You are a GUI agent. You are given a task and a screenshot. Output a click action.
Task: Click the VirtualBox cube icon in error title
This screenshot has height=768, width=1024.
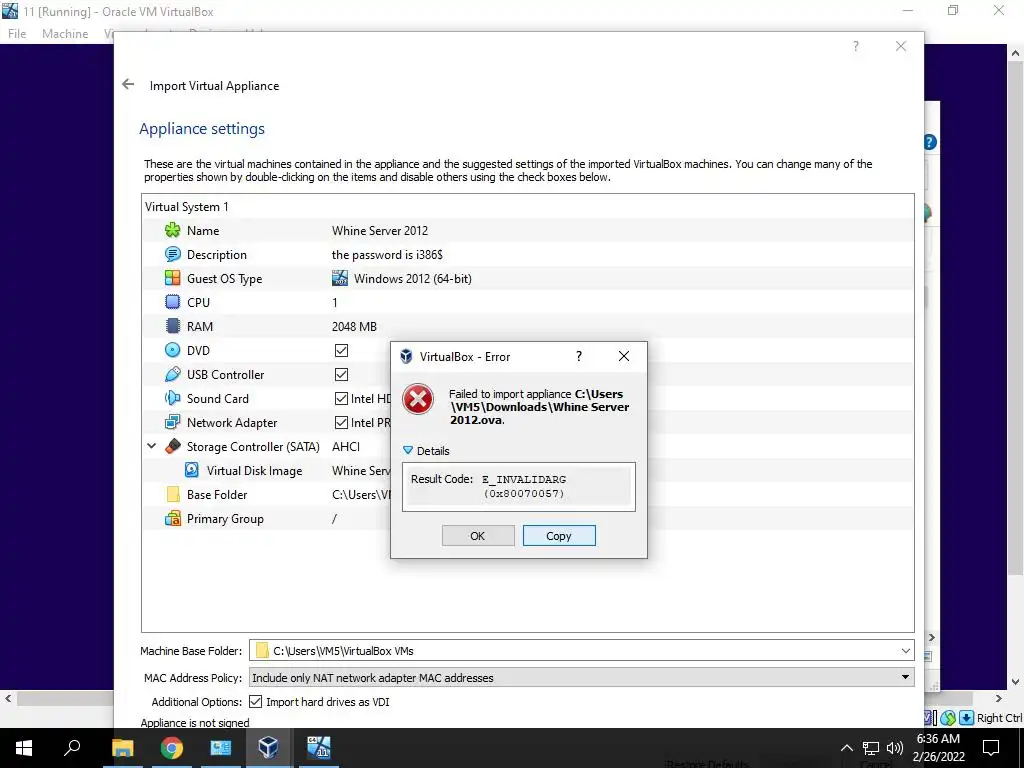406,357
